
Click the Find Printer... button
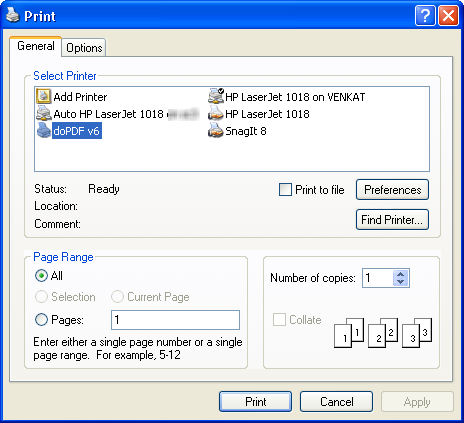pyautogui.click(x=392, y=220)
